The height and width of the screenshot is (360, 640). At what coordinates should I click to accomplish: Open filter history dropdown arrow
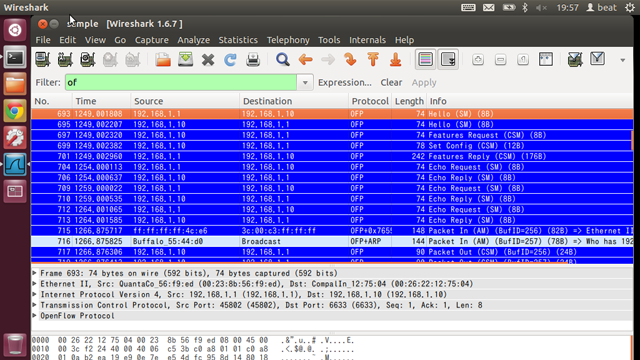pyautogui.click(x=305, y=82)
